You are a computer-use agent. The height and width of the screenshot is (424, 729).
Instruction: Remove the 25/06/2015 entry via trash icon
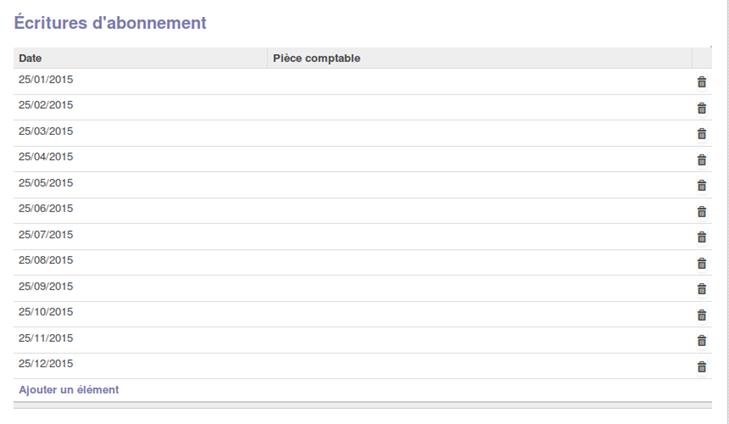pyautogui.click(x=702, y=211)
